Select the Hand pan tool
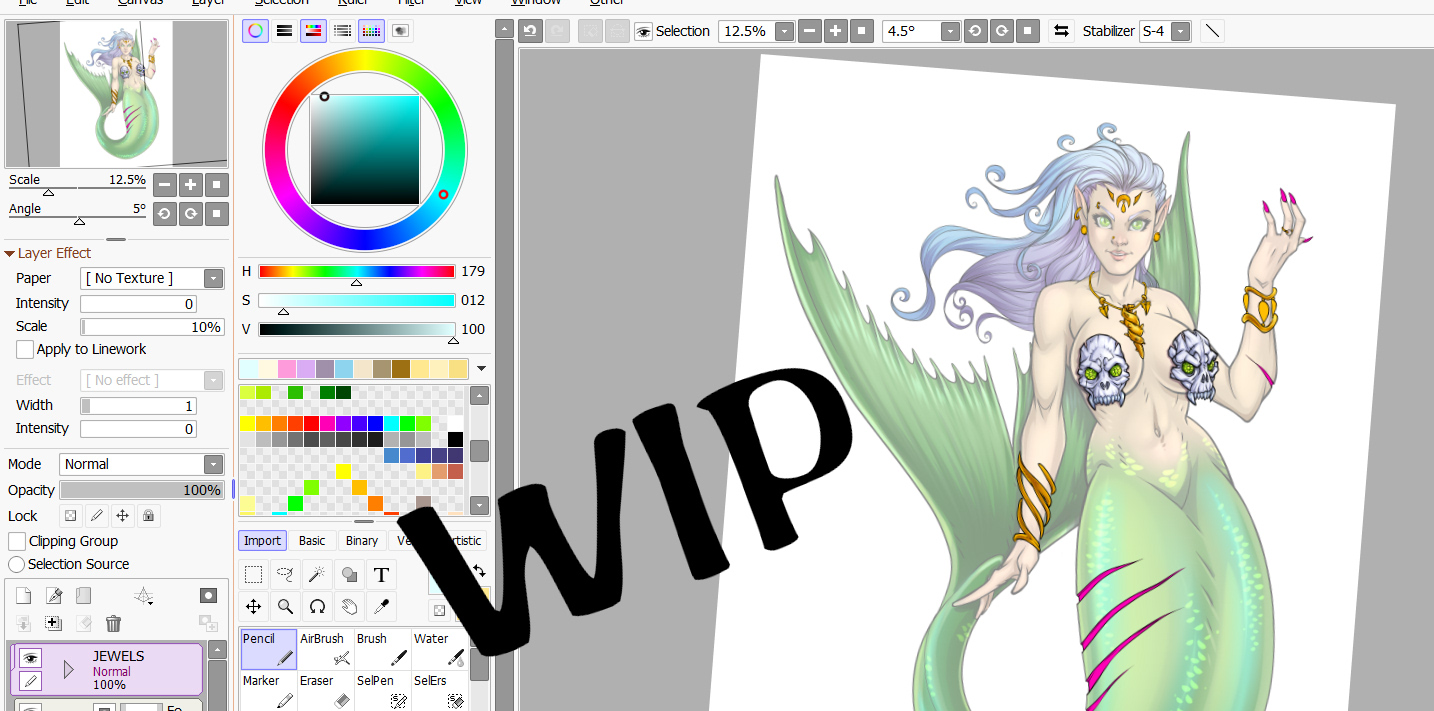The image size is (1434, 711). [x=349, y=606]
